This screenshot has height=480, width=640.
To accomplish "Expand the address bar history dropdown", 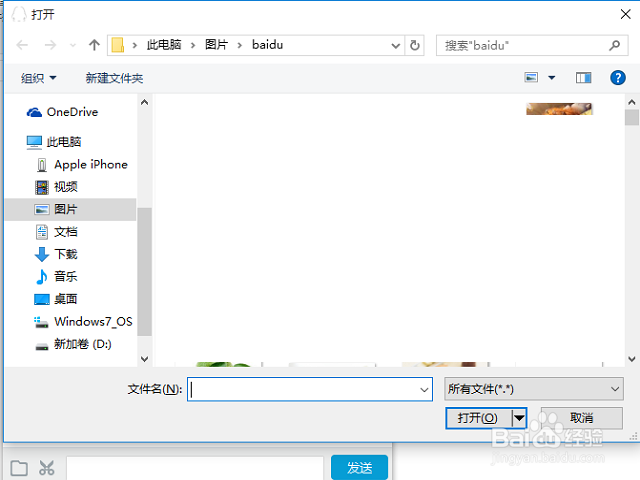I will (395, 45).
